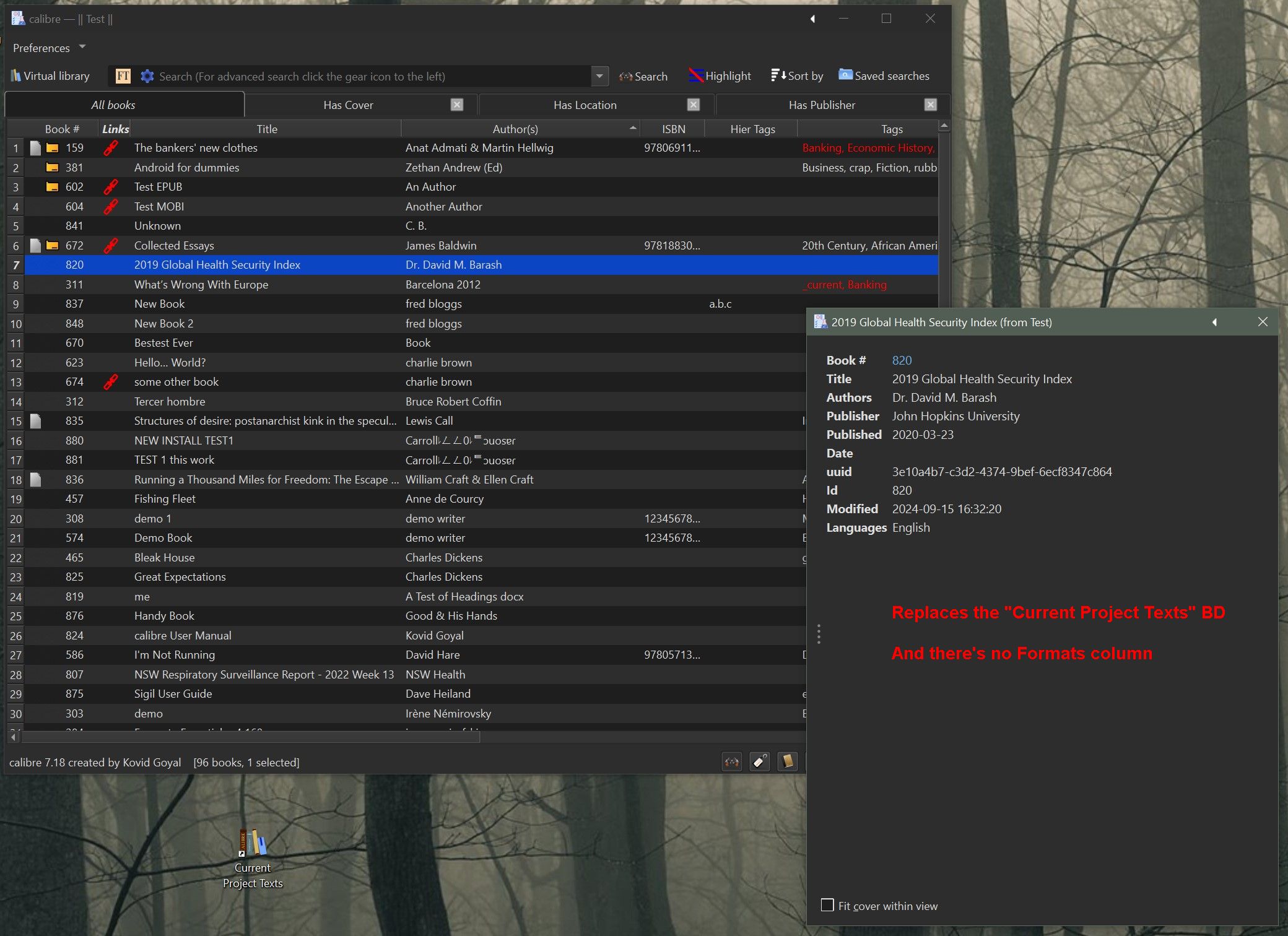Click the horizontal scrollbar of the book list
Image resolution: width=1288 pixels, height=936 pixels.
(248, 737)
